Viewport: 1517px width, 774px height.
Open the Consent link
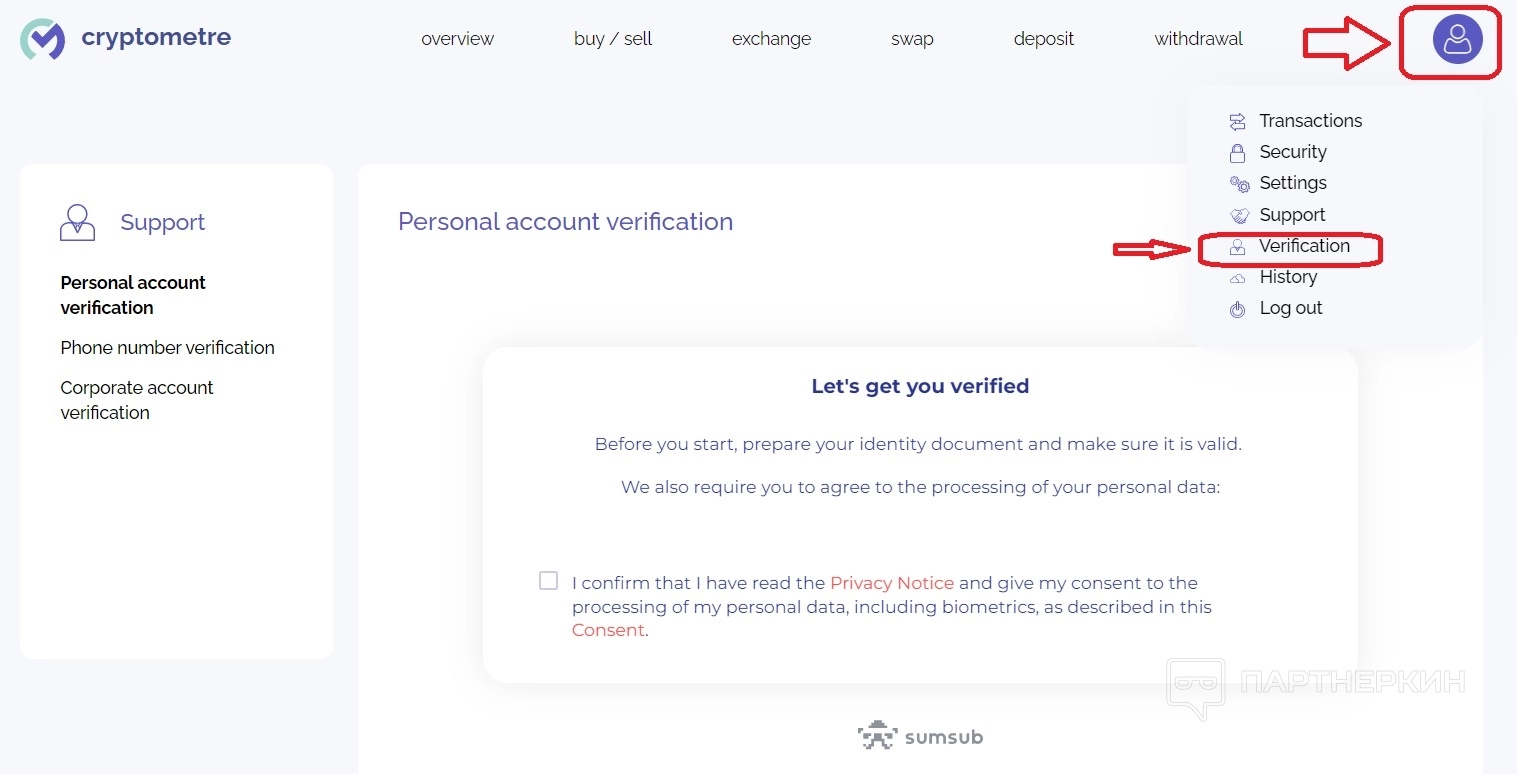(x=608, y=630)
